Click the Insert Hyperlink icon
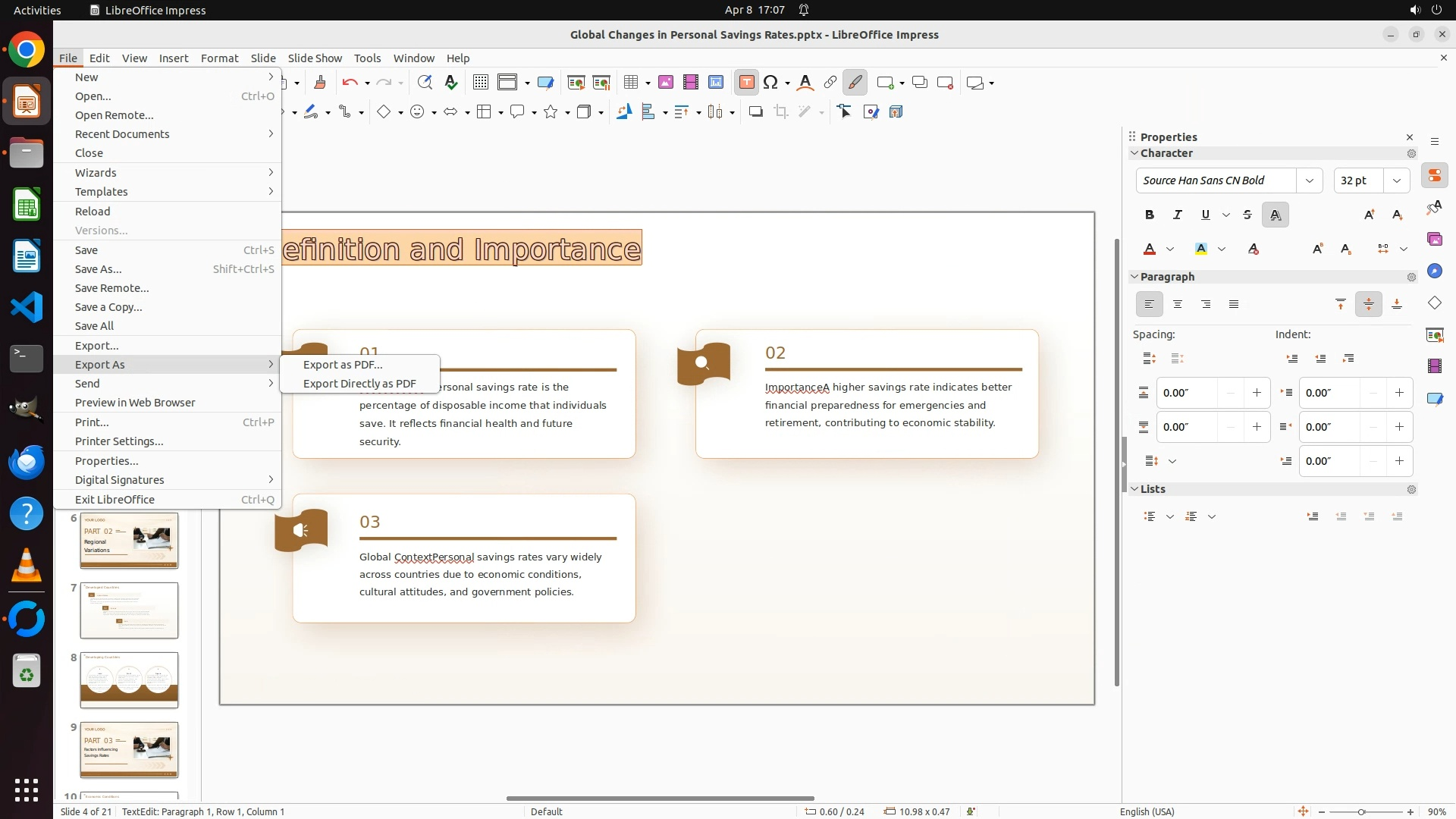The width and height of the screenshot is (1456, 819). (x=830, y=83)
